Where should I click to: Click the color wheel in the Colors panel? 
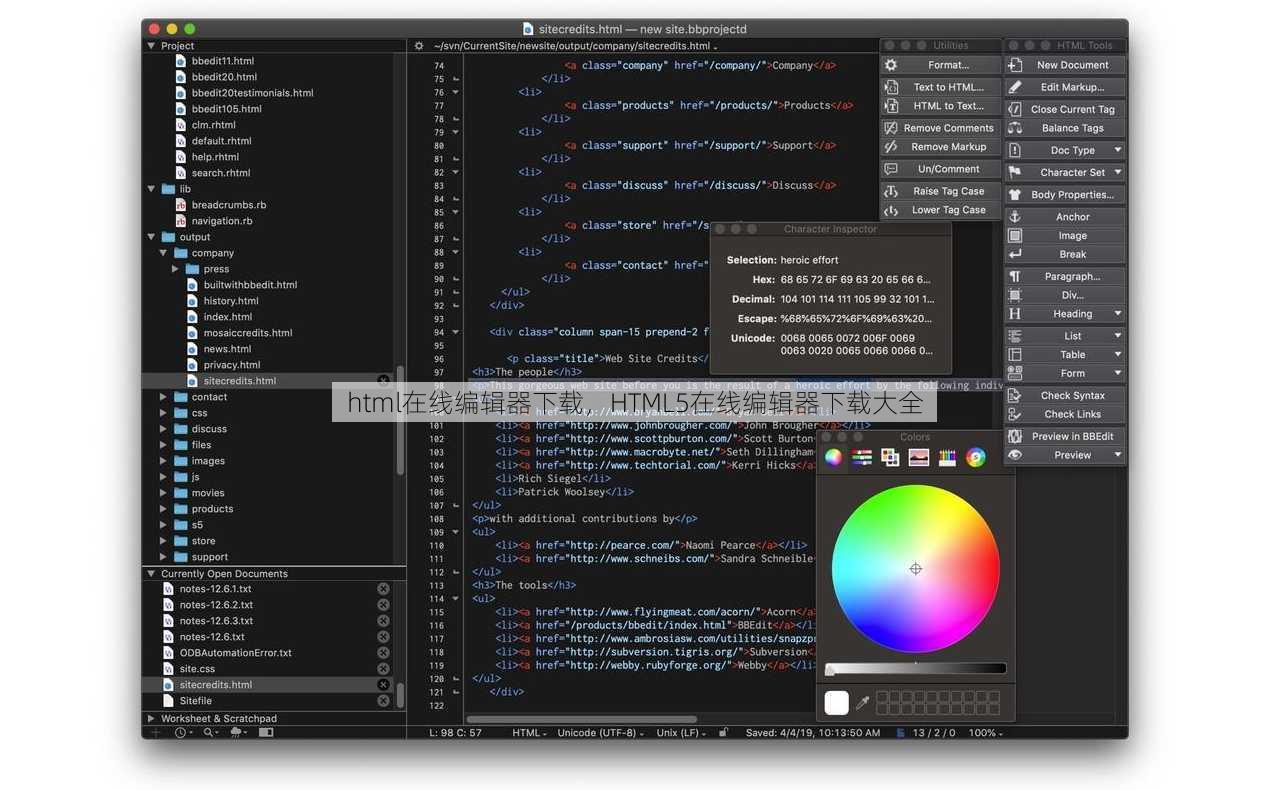click(915, 568)
